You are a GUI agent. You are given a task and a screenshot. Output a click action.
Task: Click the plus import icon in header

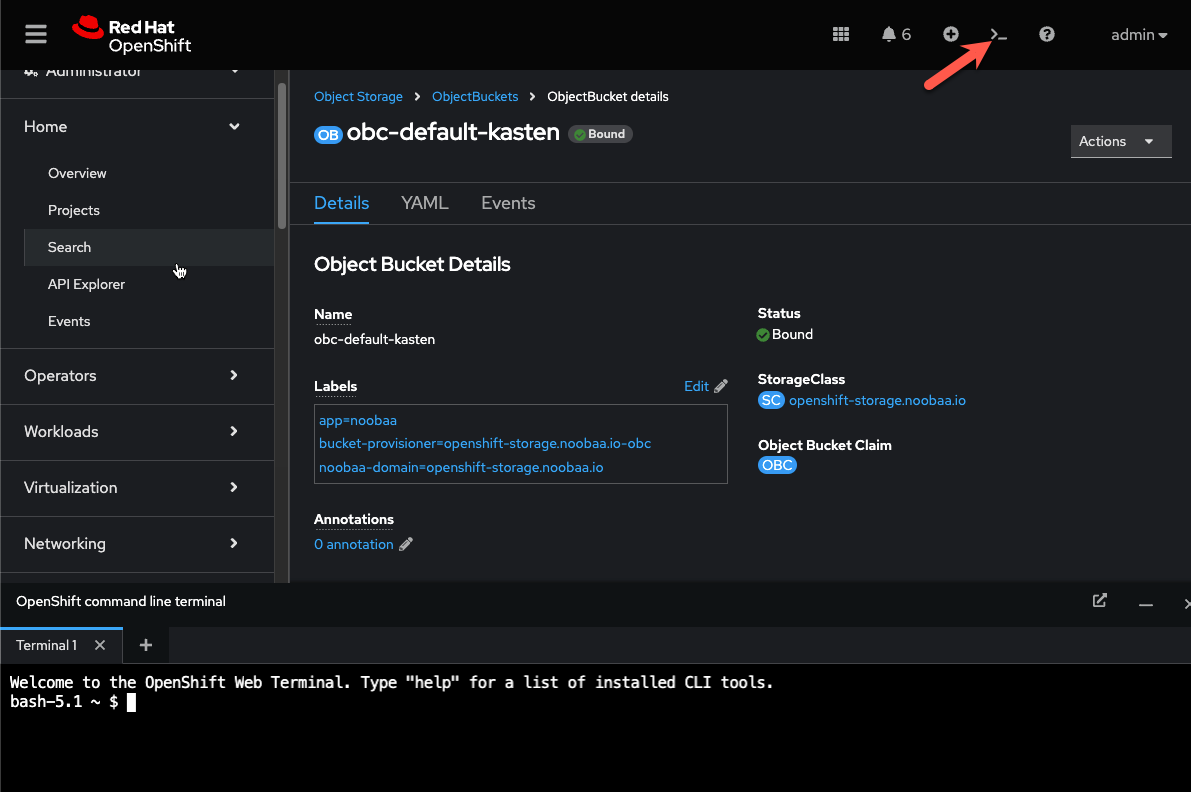click(x=951, y=34)
